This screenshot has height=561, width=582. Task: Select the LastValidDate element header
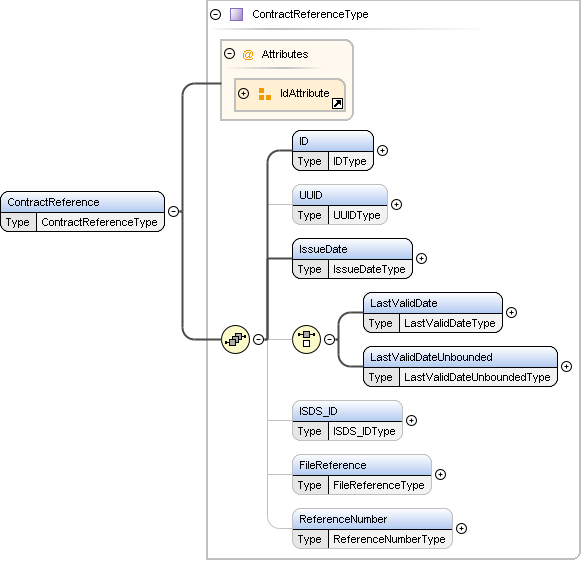click(x=433, y=303)
